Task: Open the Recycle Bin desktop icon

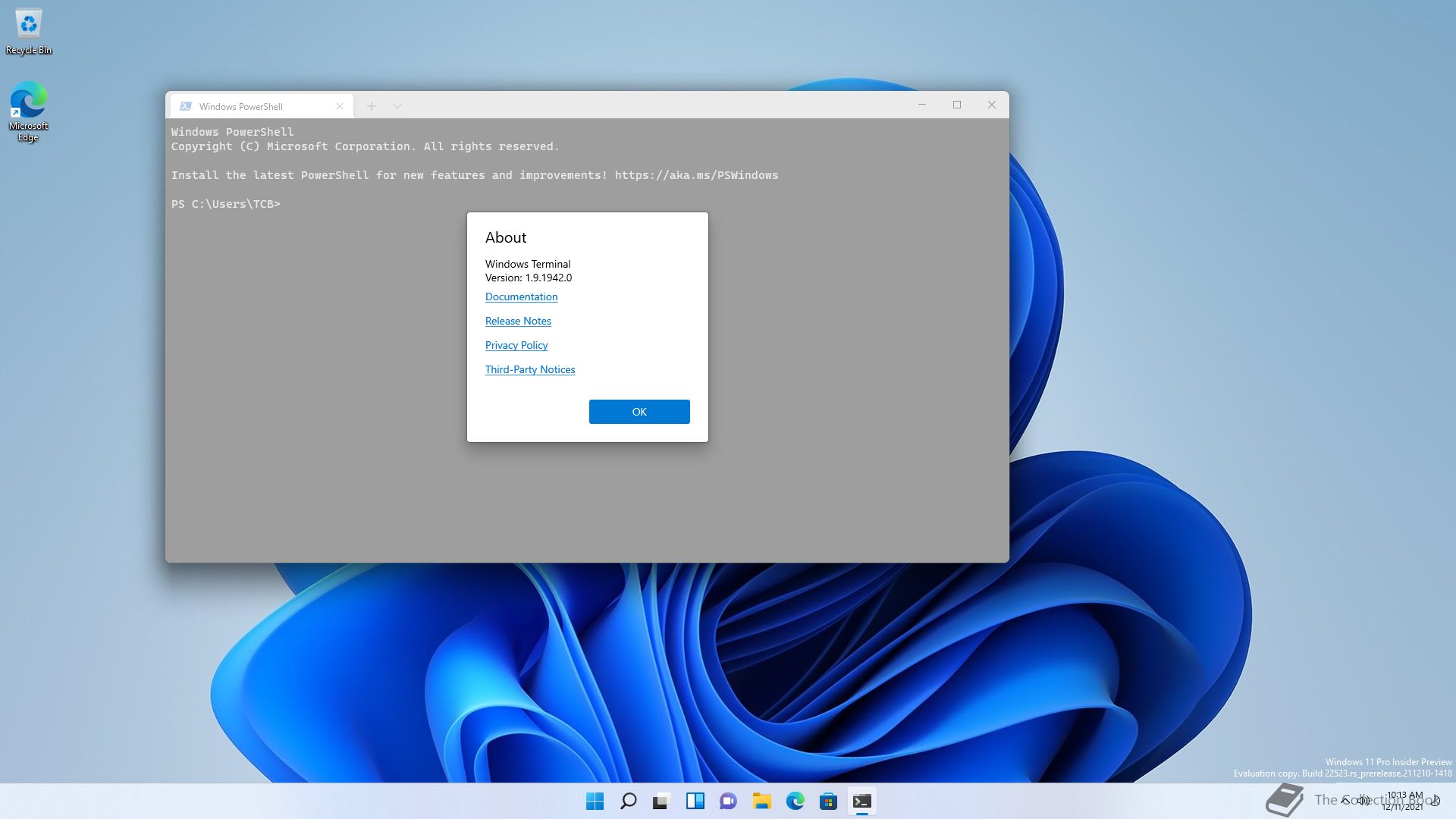Action: pyautogui.click(x=29, y=32)
